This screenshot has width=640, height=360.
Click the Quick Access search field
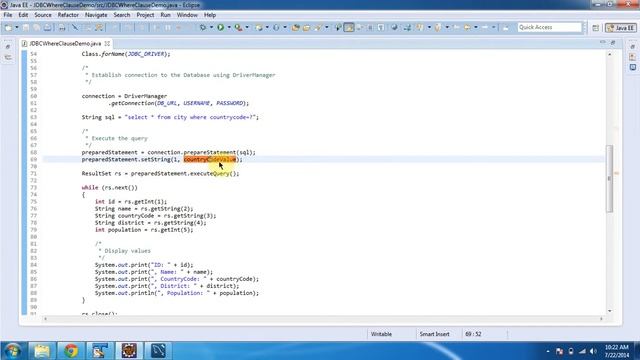coord(549,27)
